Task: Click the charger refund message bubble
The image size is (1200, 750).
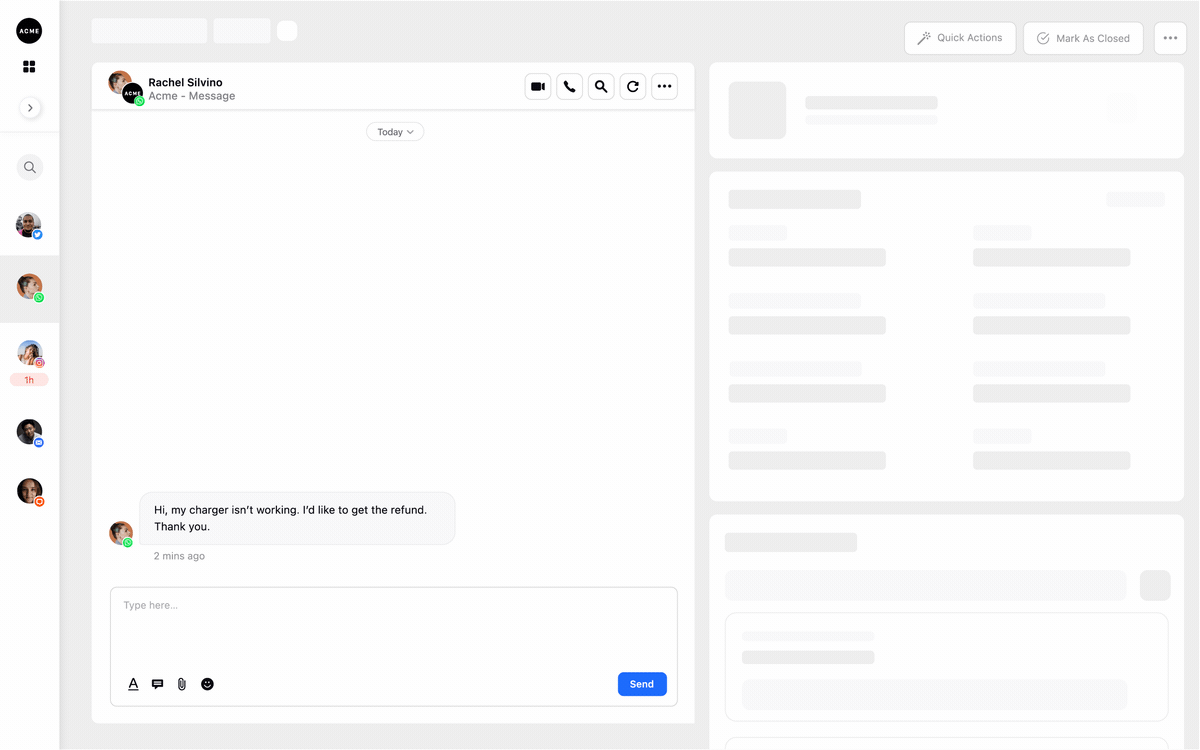Action: (297, 518)
